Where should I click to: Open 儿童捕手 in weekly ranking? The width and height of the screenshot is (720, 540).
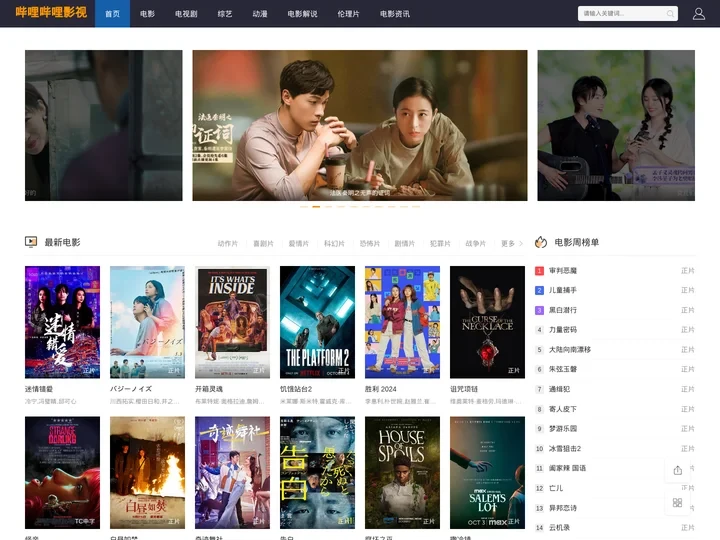[563, 291]
